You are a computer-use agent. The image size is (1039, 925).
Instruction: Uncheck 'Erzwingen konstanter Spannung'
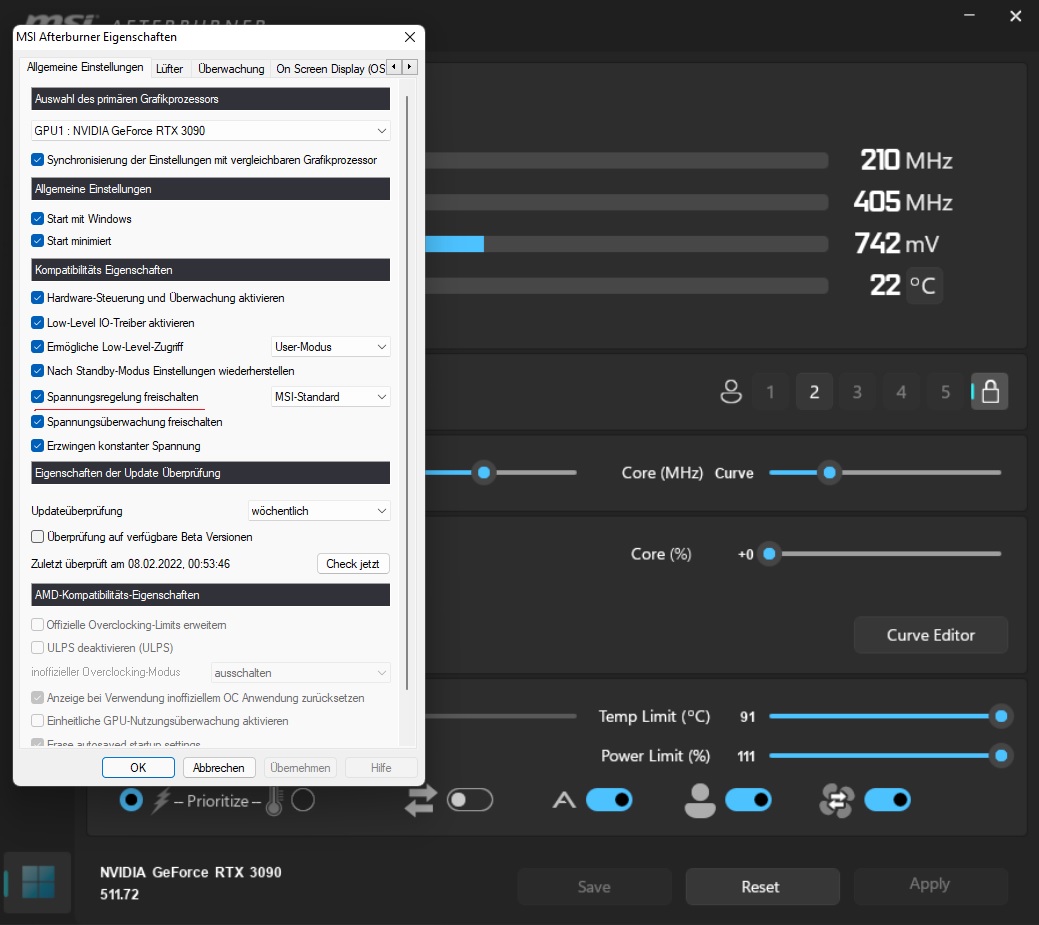[x=38, y=446]
